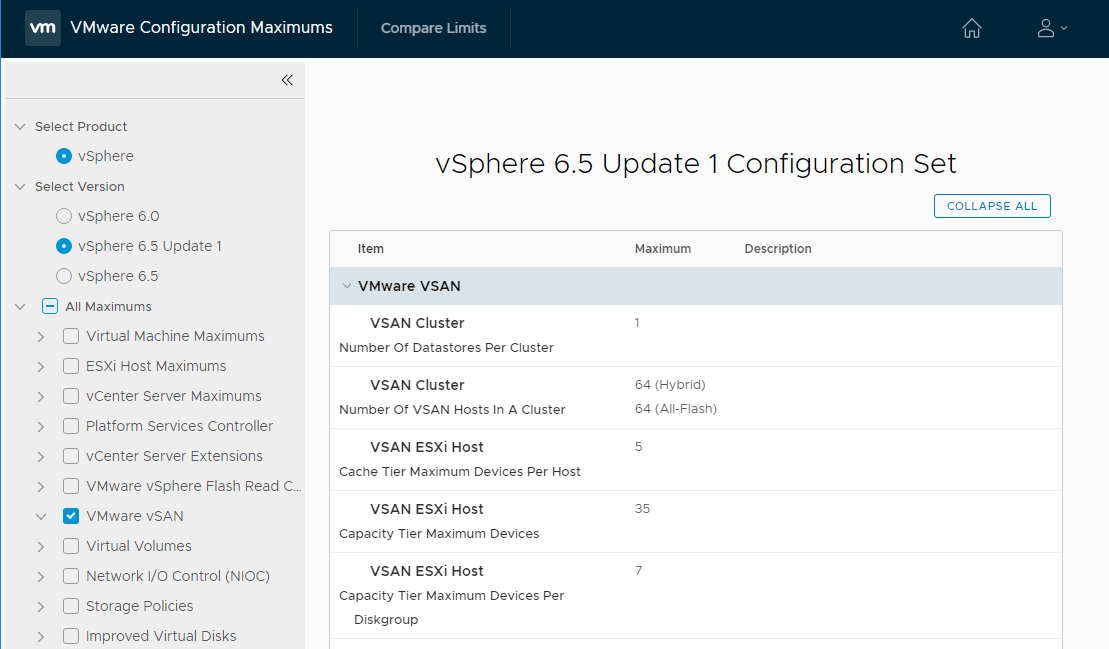Click the '64 (Hybrid)' maximum value
The width and height of the screenshot is (1109, 649).
click(x=670, y=385)
